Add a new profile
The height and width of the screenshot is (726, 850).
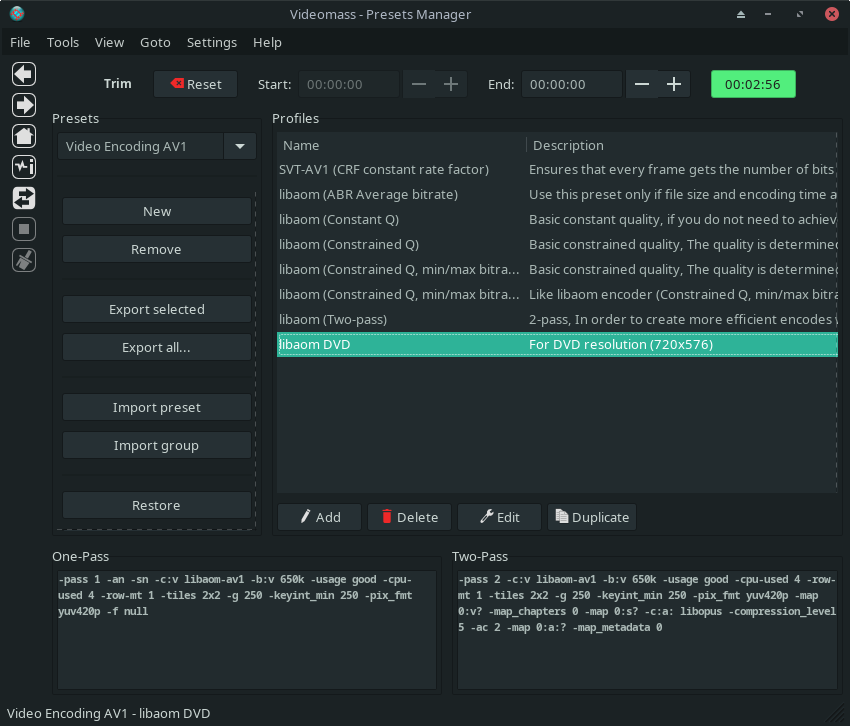[x=319, y=517]
